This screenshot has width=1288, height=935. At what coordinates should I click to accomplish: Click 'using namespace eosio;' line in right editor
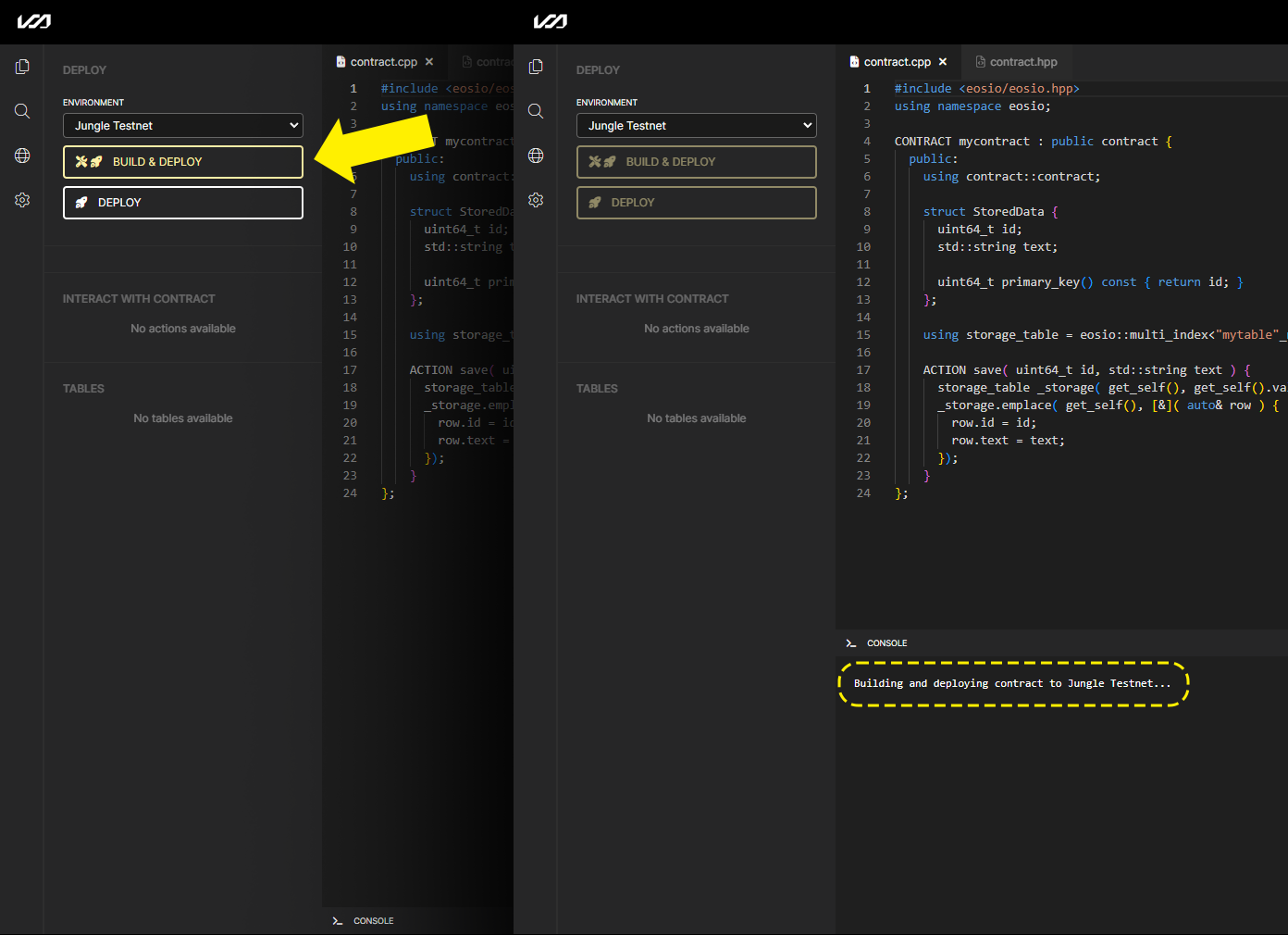click(x=972, y=106)
